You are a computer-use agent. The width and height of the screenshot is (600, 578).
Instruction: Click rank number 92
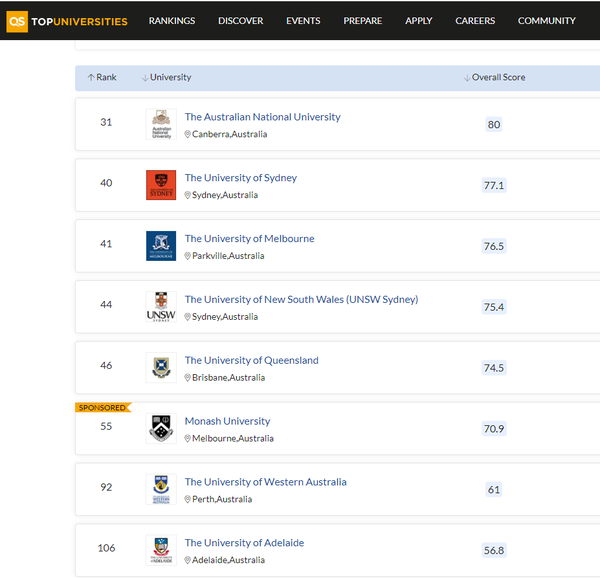pos(106,487)
